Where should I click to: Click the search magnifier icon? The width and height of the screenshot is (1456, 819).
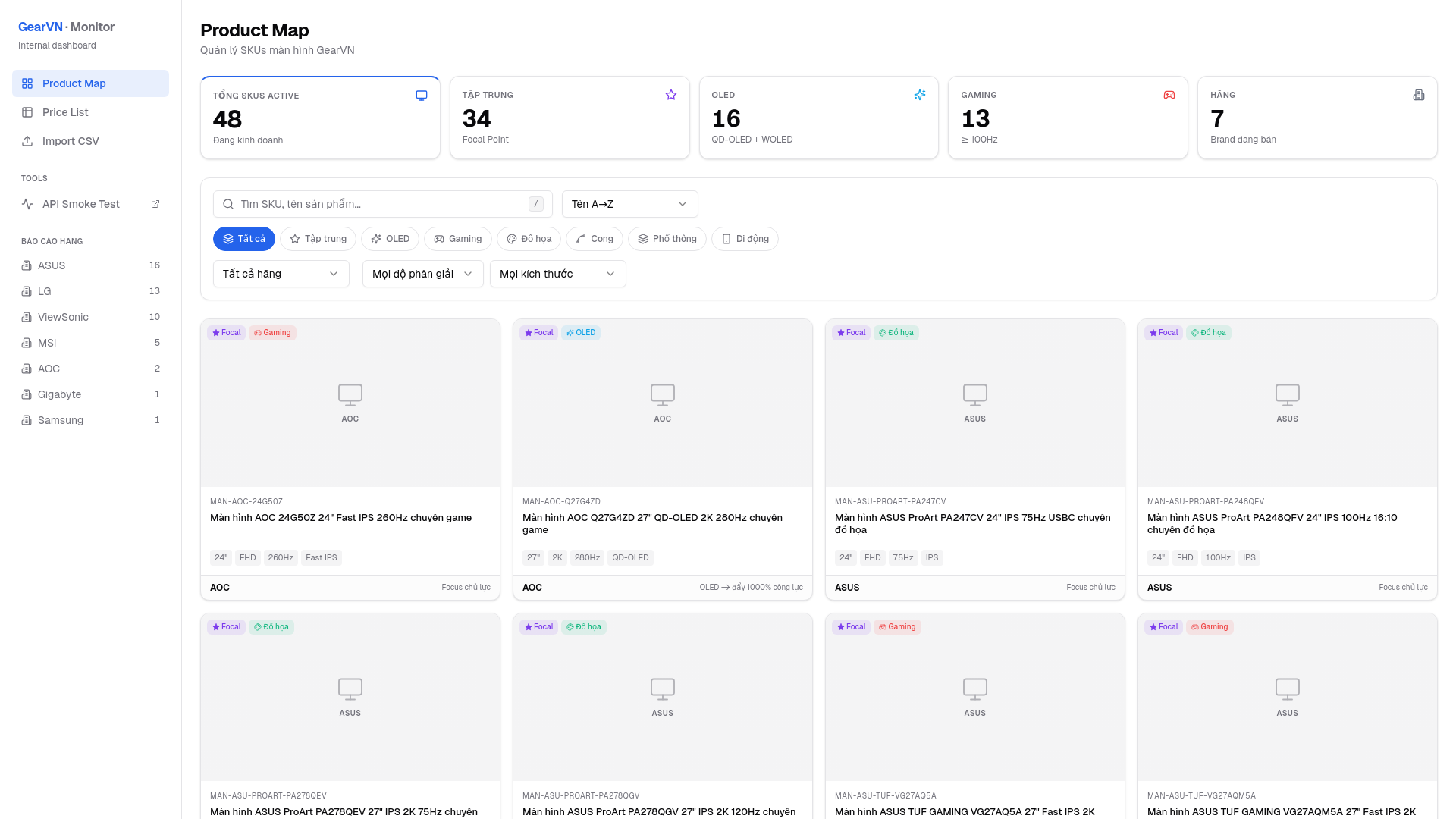click(228, 204)
